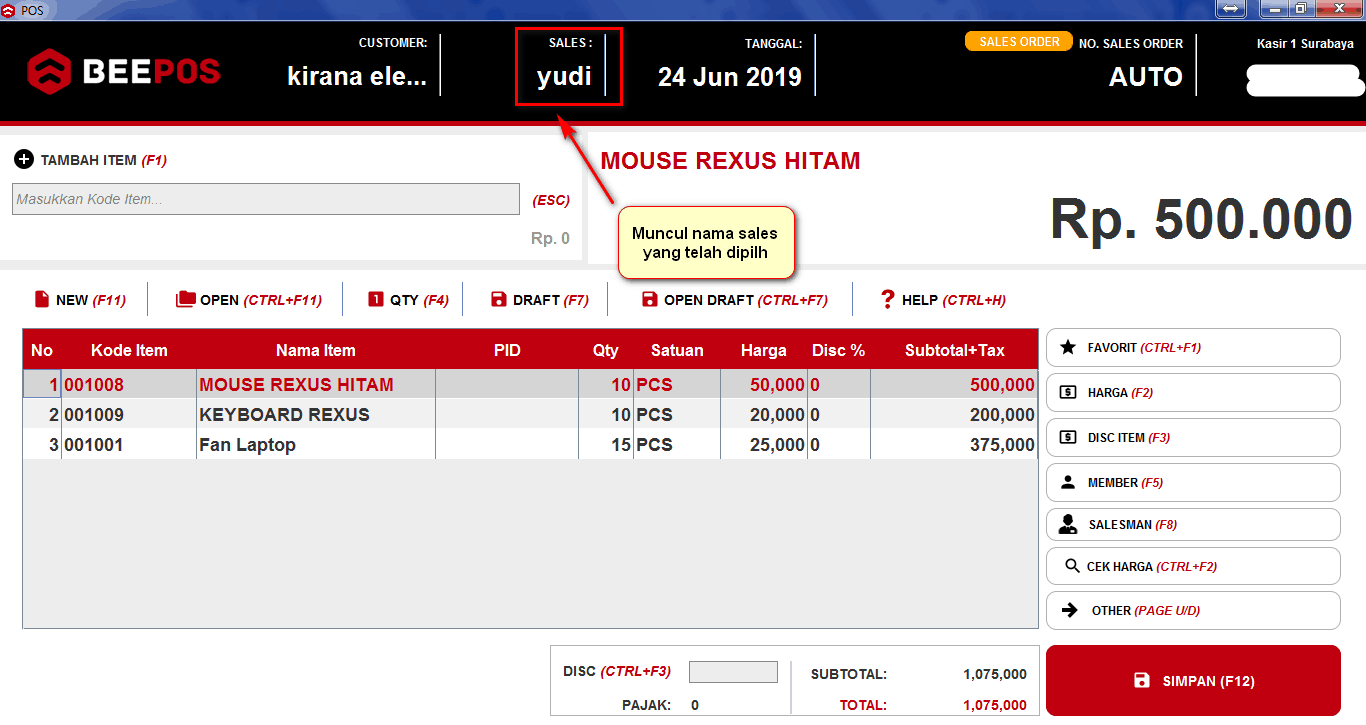Click the Other arrow icon
Image resolution: width=1366 pixels, height=725 pixels.
(1070, 610)
